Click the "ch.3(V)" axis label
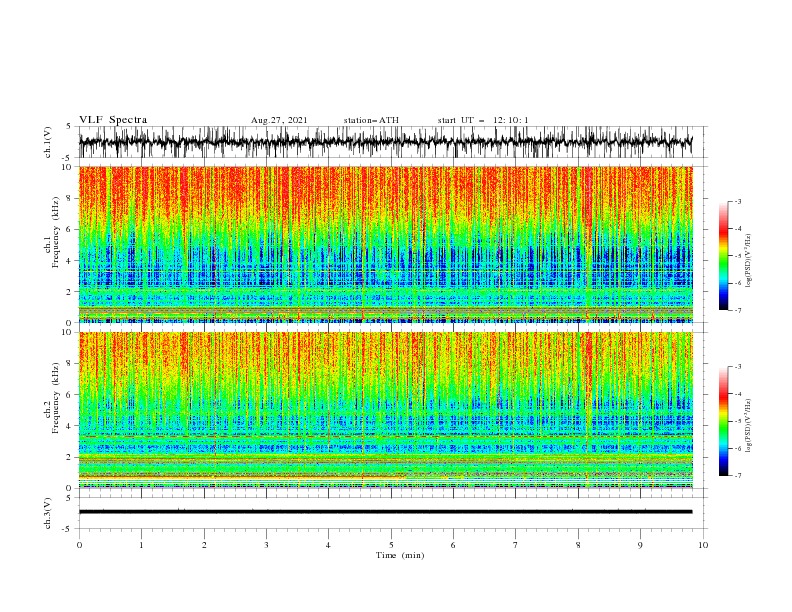 [48, 513]
